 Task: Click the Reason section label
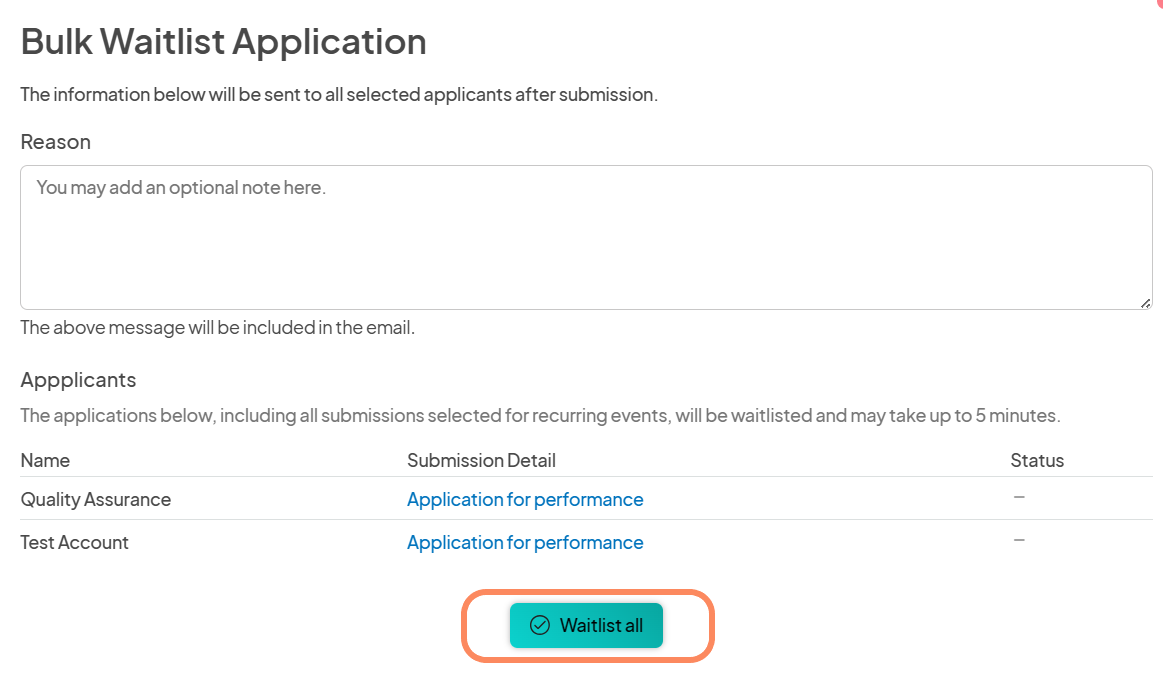(55, 142)
